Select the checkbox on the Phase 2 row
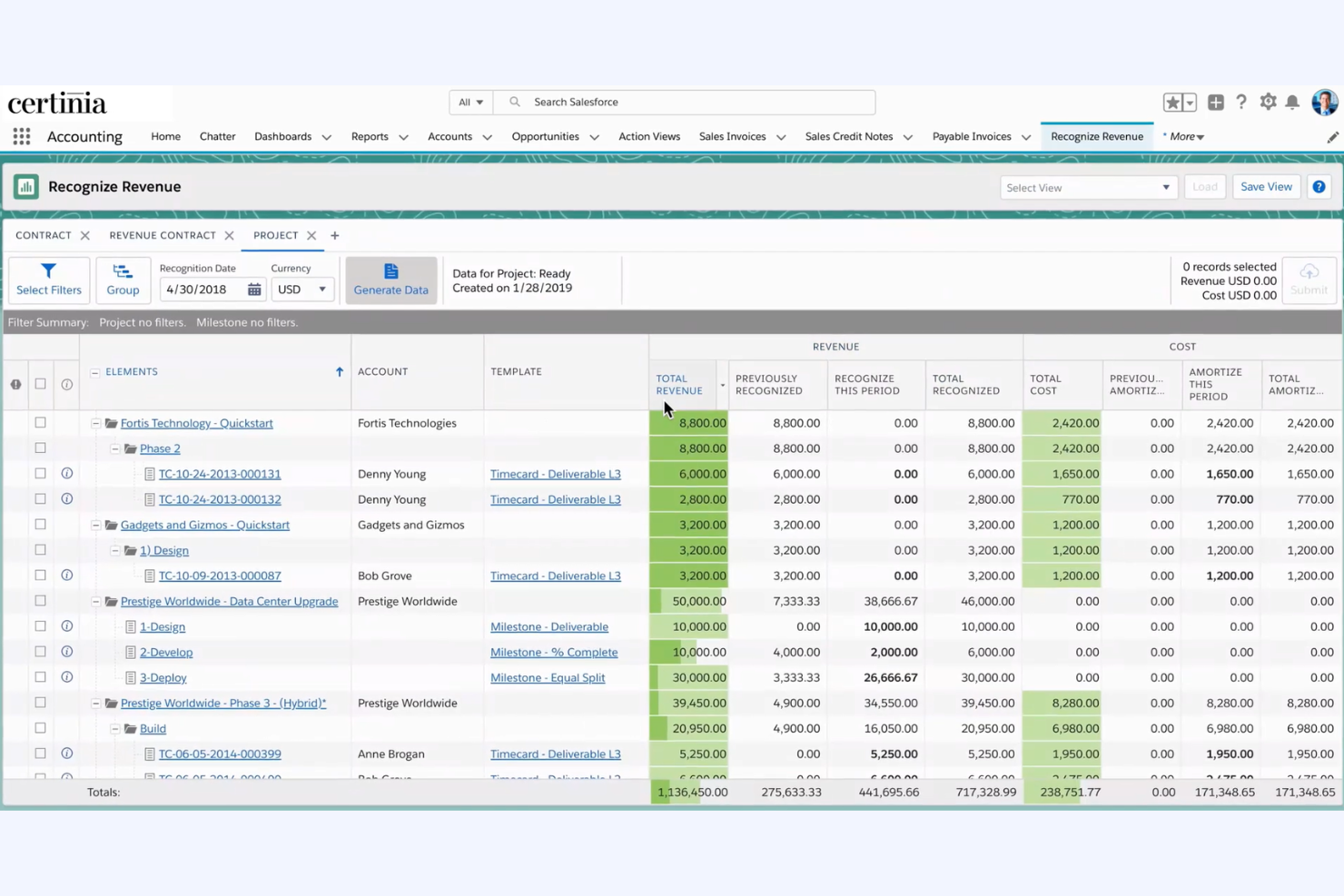This screenshot has width=1344, height=896. (40, 448)
